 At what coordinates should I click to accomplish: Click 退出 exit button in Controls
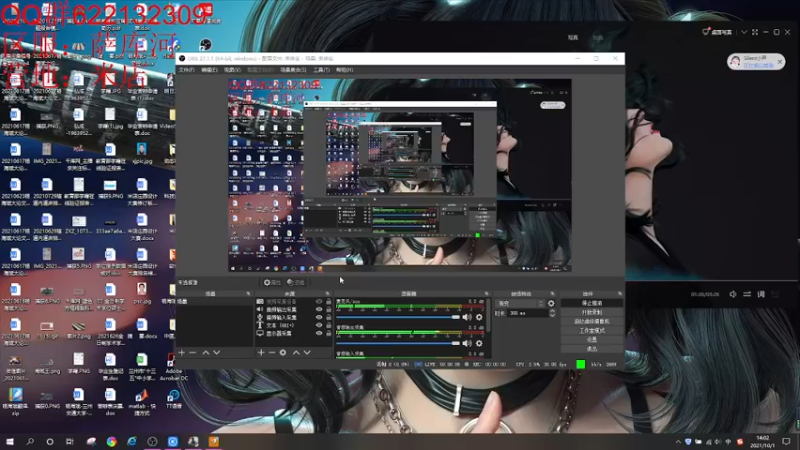pos(592,349)
